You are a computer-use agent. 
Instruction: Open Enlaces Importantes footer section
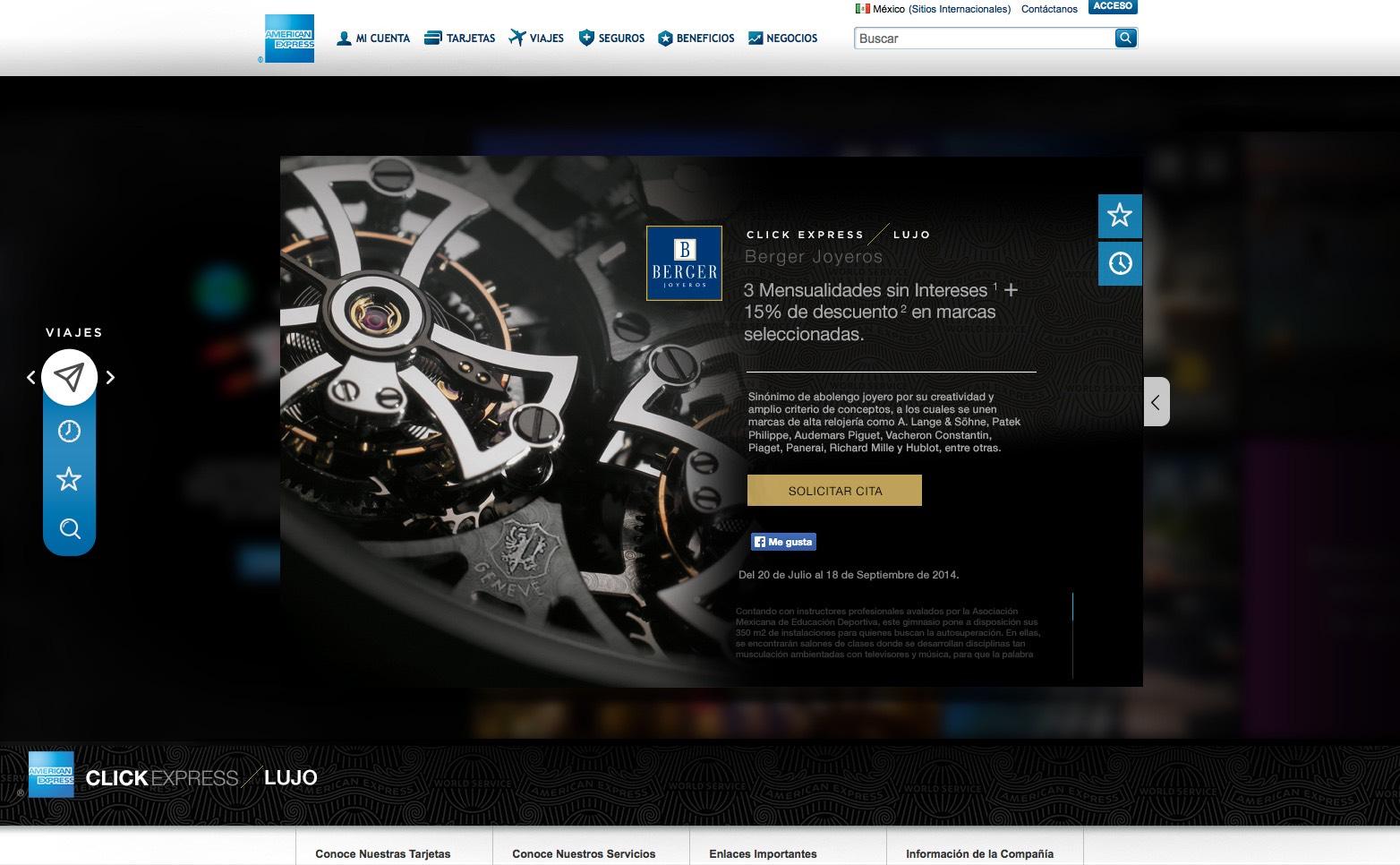point(763,854)
